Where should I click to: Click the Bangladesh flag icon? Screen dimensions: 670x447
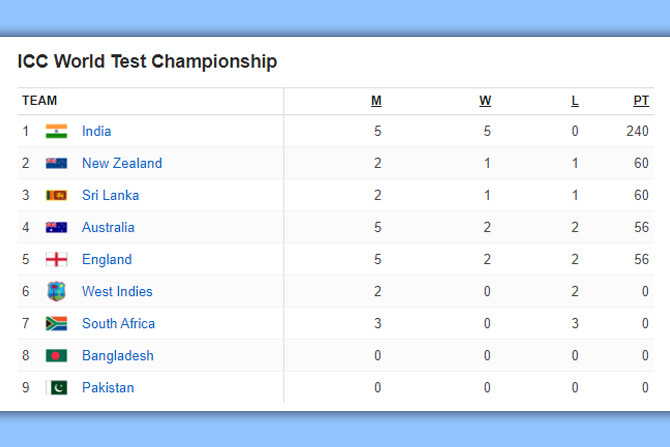(56, 355)
